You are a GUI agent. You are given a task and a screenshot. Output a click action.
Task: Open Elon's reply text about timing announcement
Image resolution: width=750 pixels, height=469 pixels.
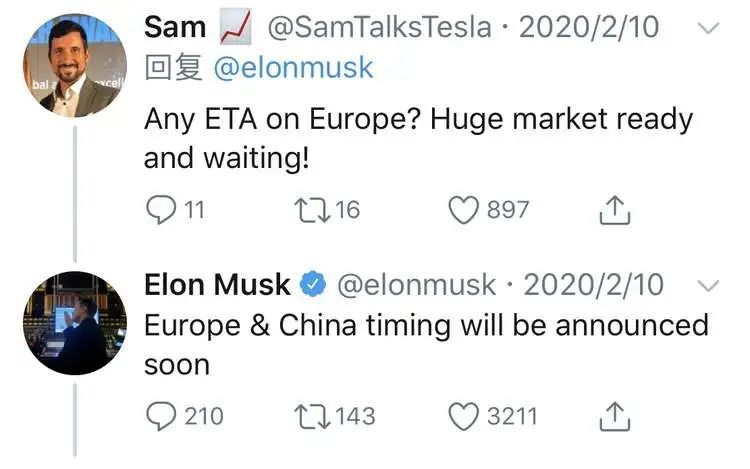426,345
